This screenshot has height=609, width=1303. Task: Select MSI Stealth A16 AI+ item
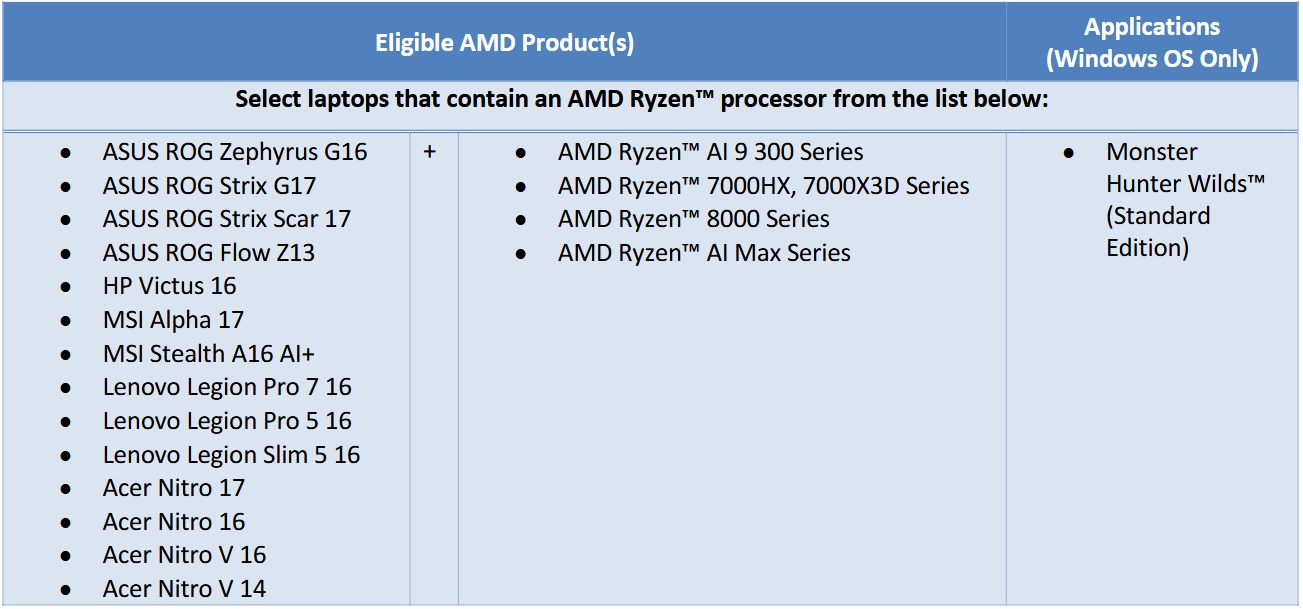[x=209, y=354]
